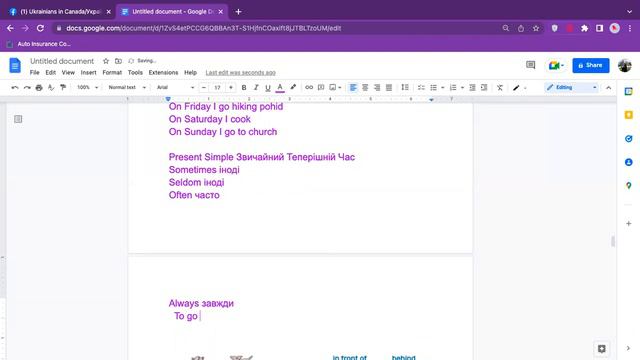Open the text color picker
Image resolution: width=640 pixels, height=360 pixels.
[280, 87]
